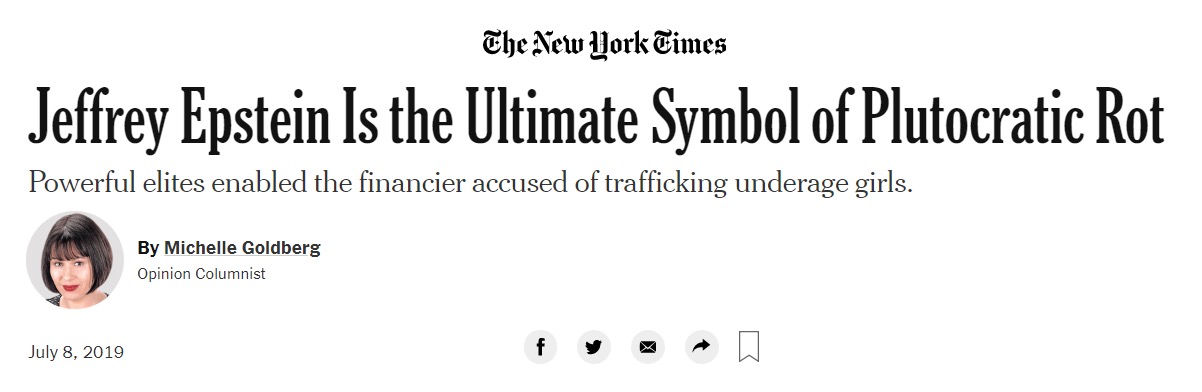
Task: Click the "By" text before the author name
Action: [148, 248]
